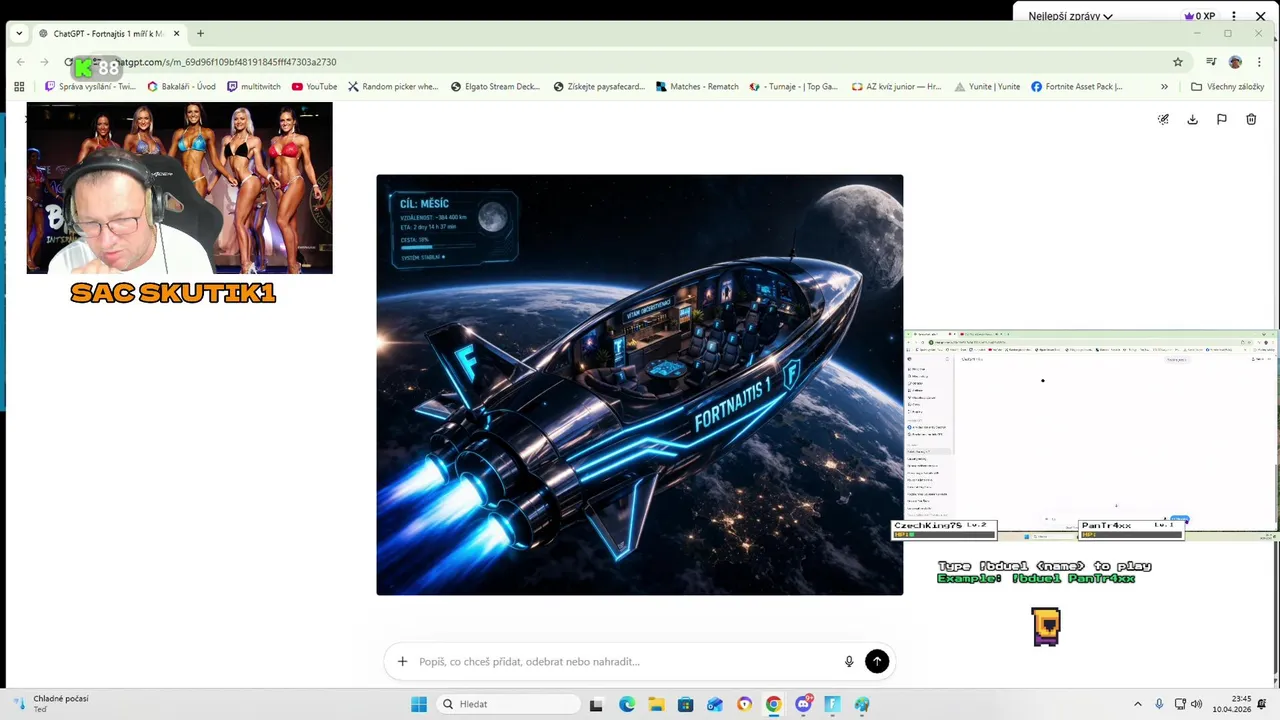Open Discord from taskbar
Image resolution: width=1280 pixels, height=720 pixels.
point(803,704)
